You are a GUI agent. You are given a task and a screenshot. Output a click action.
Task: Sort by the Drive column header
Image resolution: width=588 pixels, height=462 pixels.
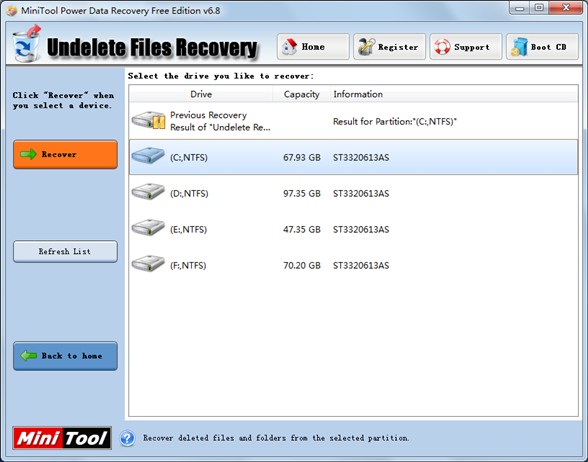[201, 94]
